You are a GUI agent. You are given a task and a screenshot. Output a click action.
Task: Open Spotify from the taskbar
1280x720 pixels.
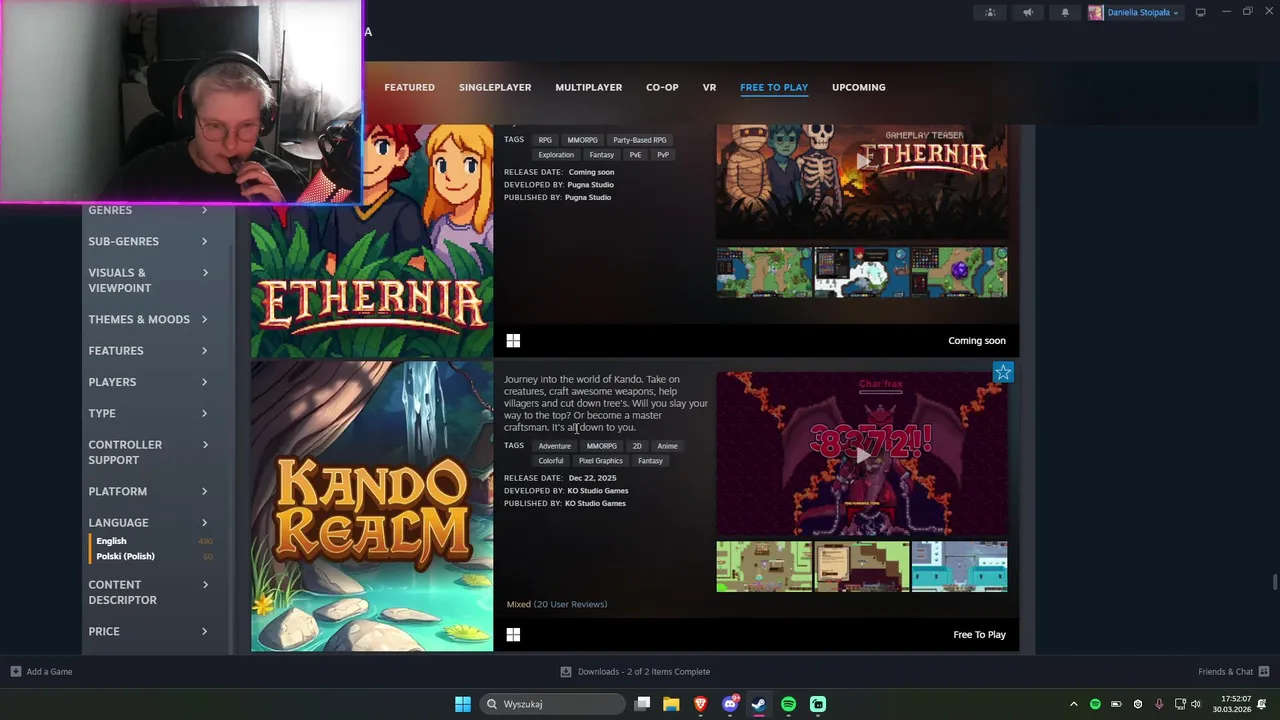pyautogui.click(x=788, y=704)
